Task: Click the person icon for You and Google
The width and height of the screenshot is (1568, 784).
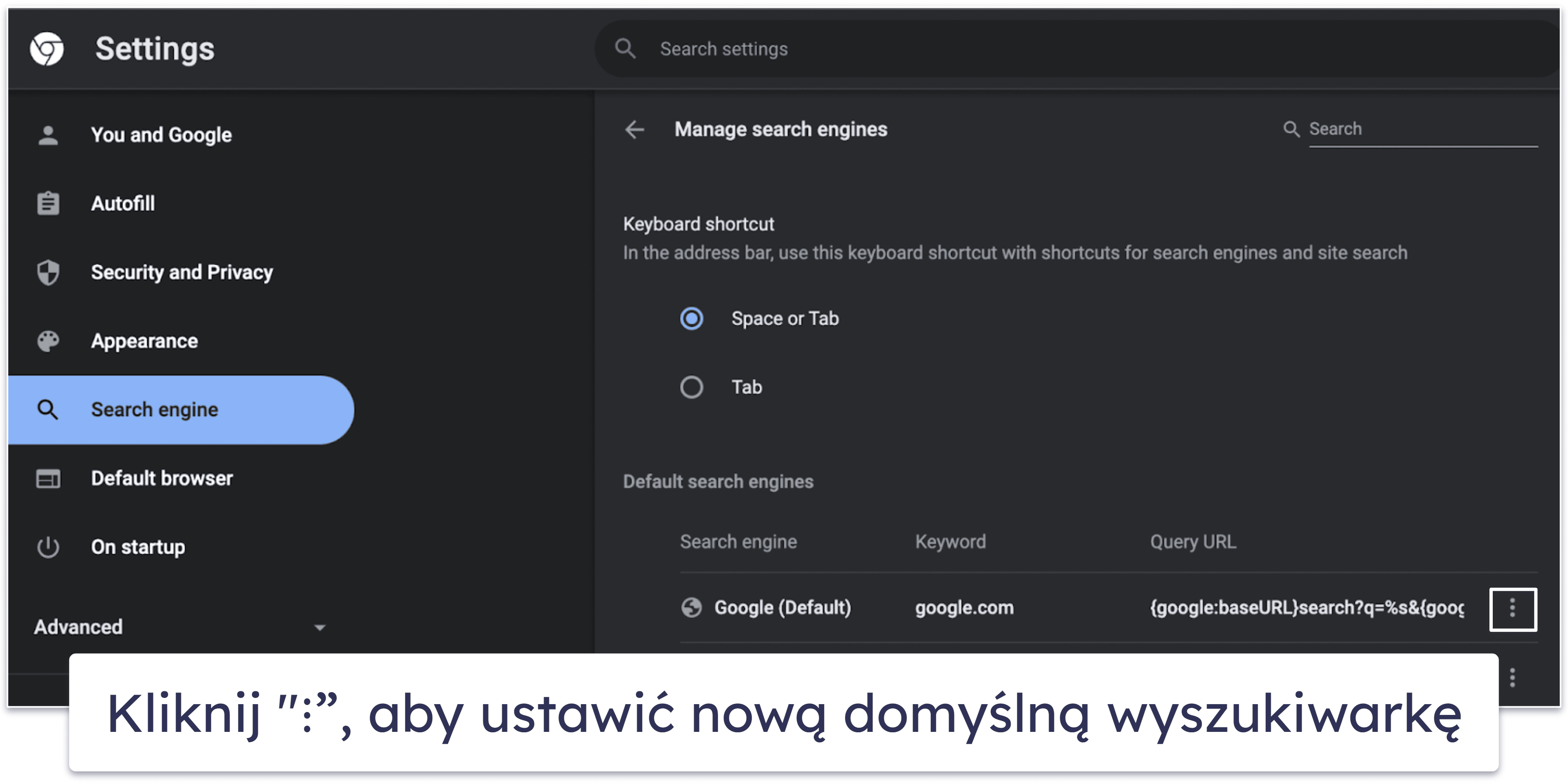Action: pyautogui.click(x=48, y=134)
